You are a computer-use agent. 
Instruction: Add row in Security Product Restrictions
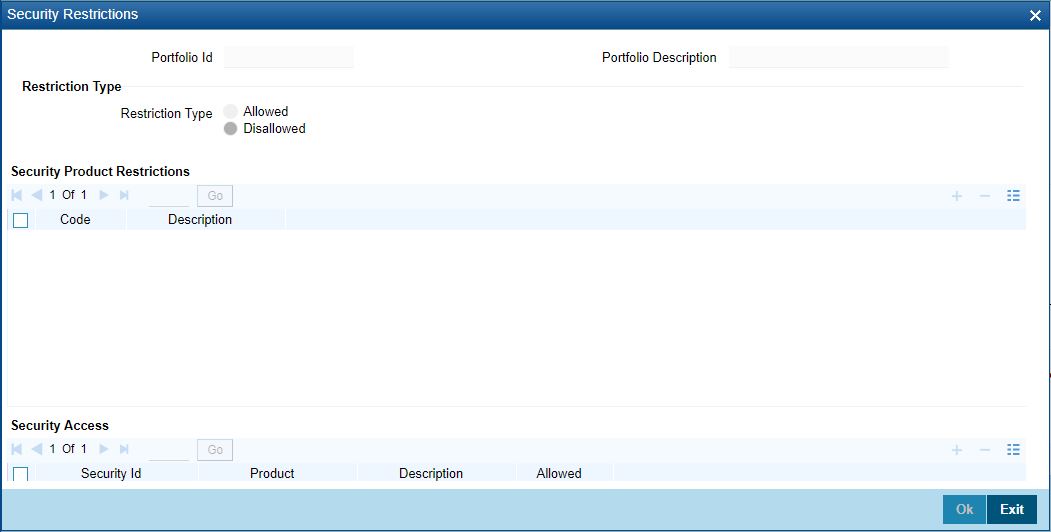tap(957, 196)
